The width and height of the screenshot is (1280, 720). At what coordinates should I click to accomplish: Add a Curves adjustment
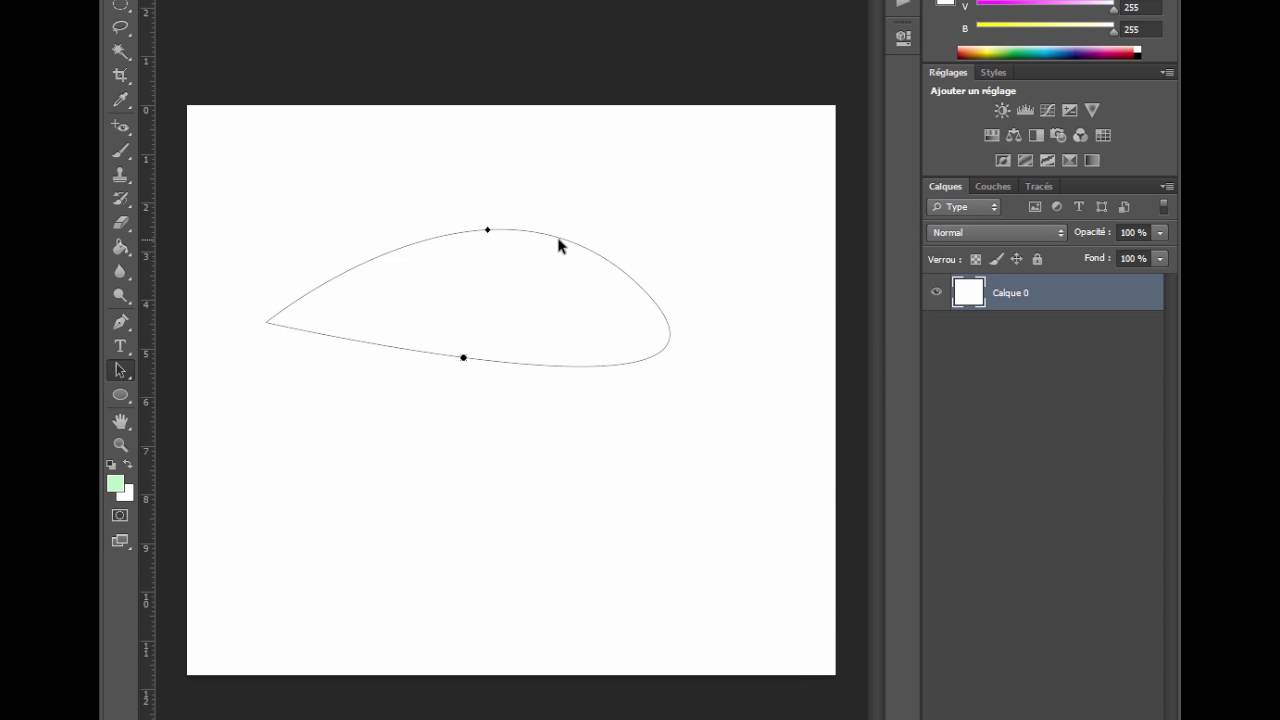(1047, 110)
